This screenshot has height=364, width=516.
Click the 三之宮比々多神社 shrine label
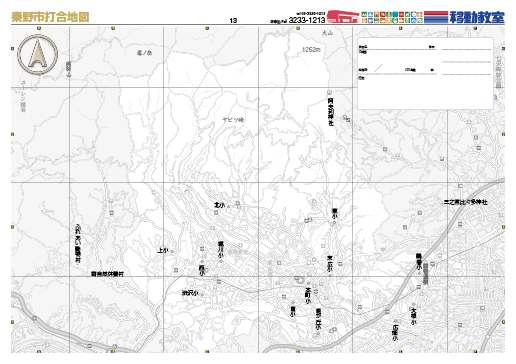(465, 202)
